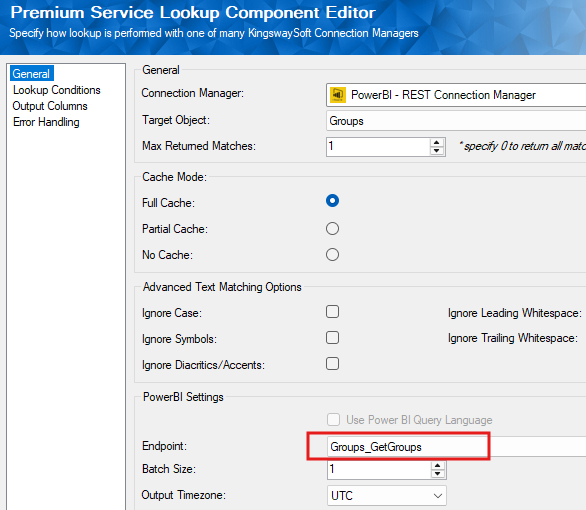The image size is (586, 510).
Task: Click the Max Returned Matches value field
Action: tap(377, 146)
